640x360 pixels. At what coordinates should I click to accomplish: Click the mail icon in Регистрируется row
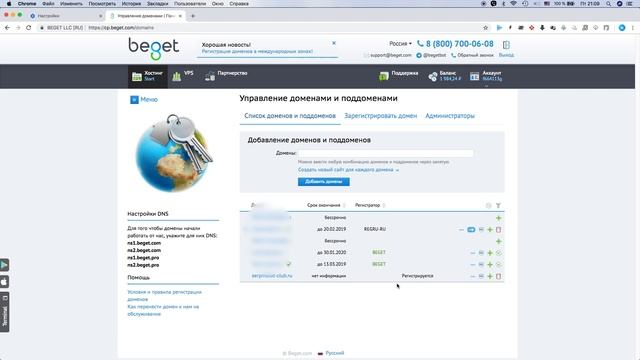tap(481, 276)
